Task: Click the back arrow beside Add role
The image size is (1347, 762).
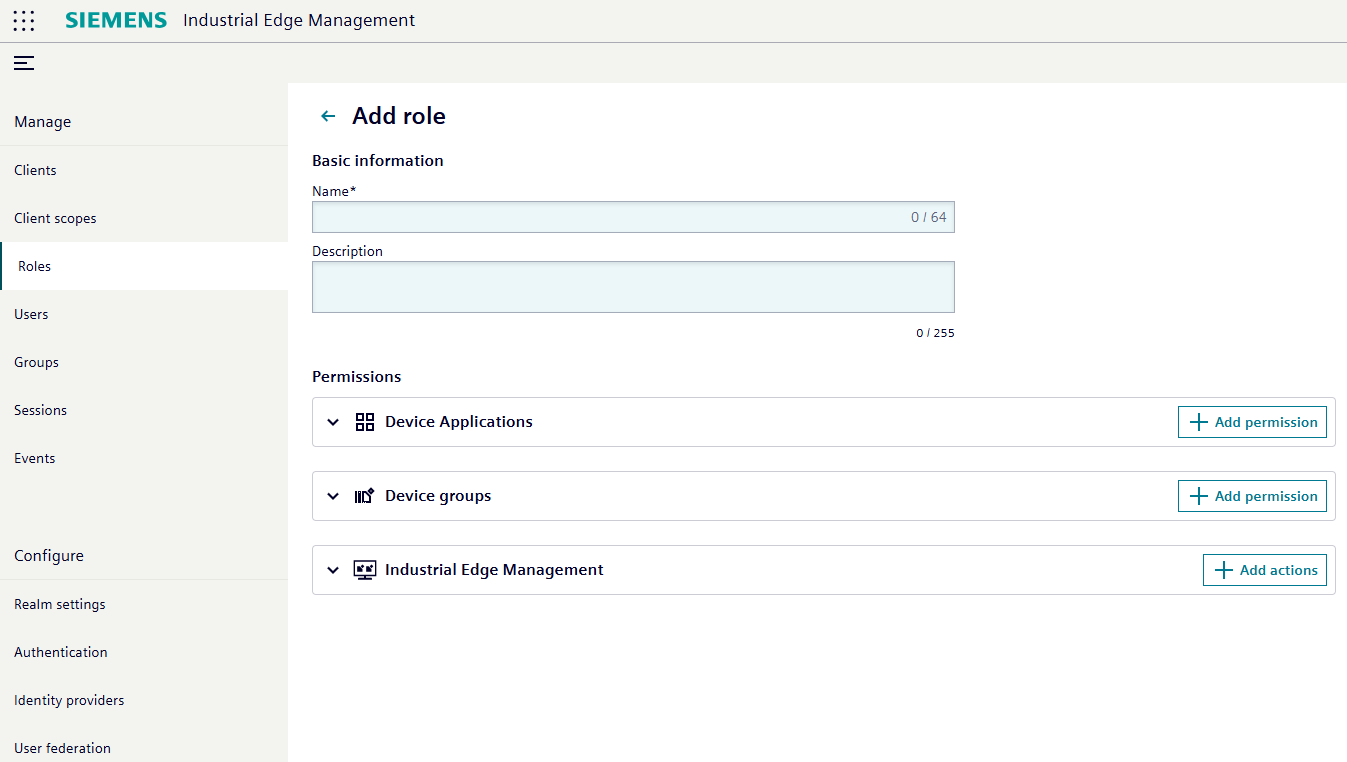Action: [328, 116]
